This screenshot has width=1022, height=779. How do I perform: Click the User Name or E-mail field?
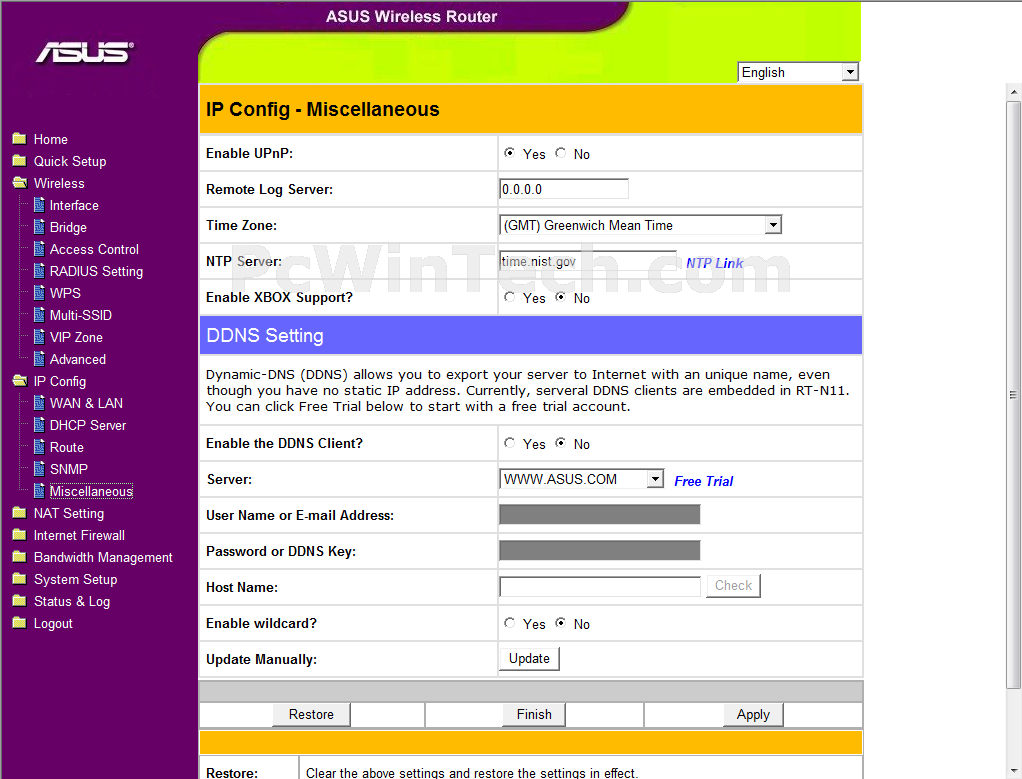point(600,514)
